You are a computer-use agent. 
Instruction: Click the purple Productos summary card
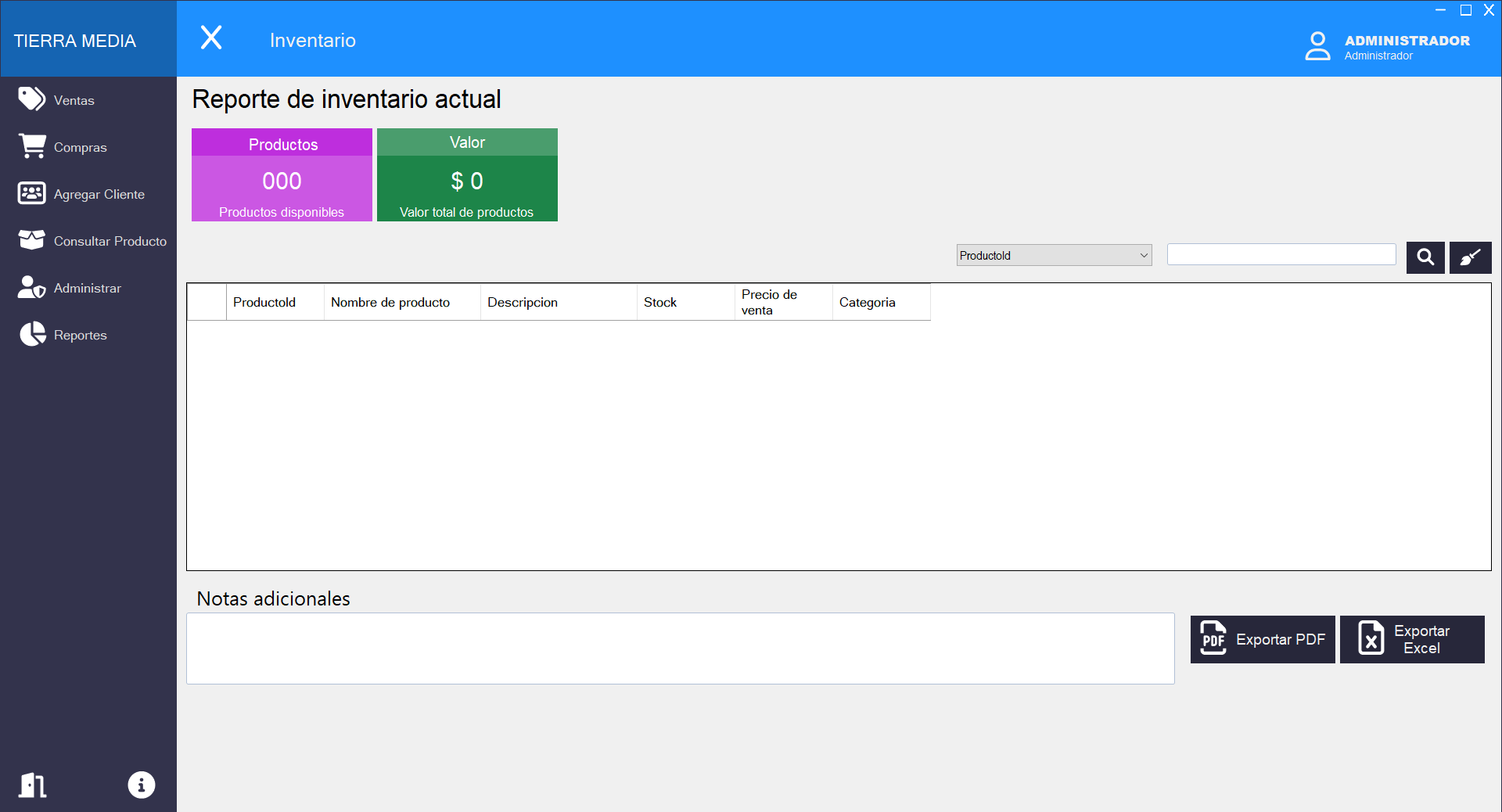coord(282,175)
